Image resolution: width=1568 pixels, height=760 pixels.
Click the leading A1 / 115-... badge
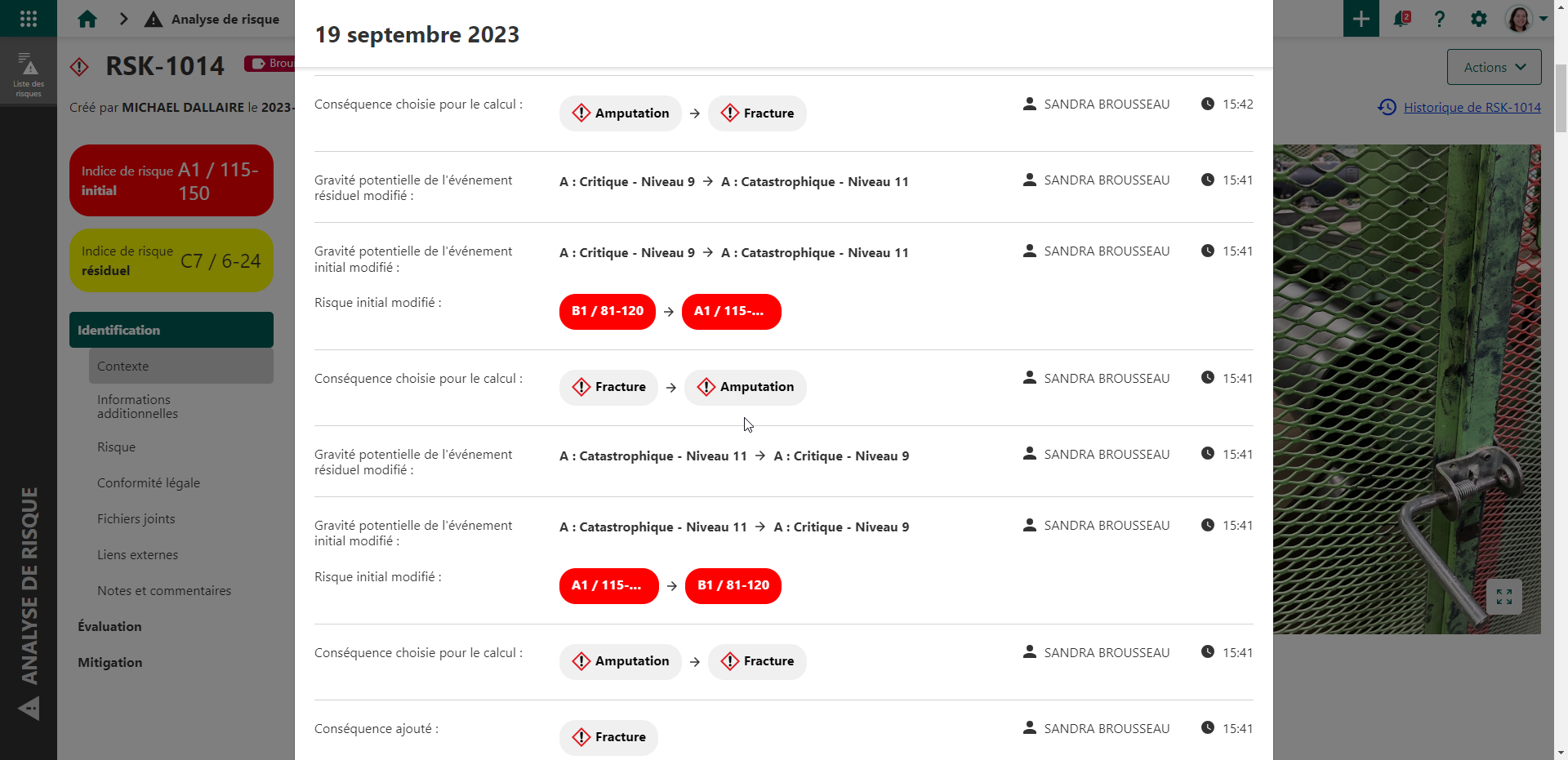point(609,586)
